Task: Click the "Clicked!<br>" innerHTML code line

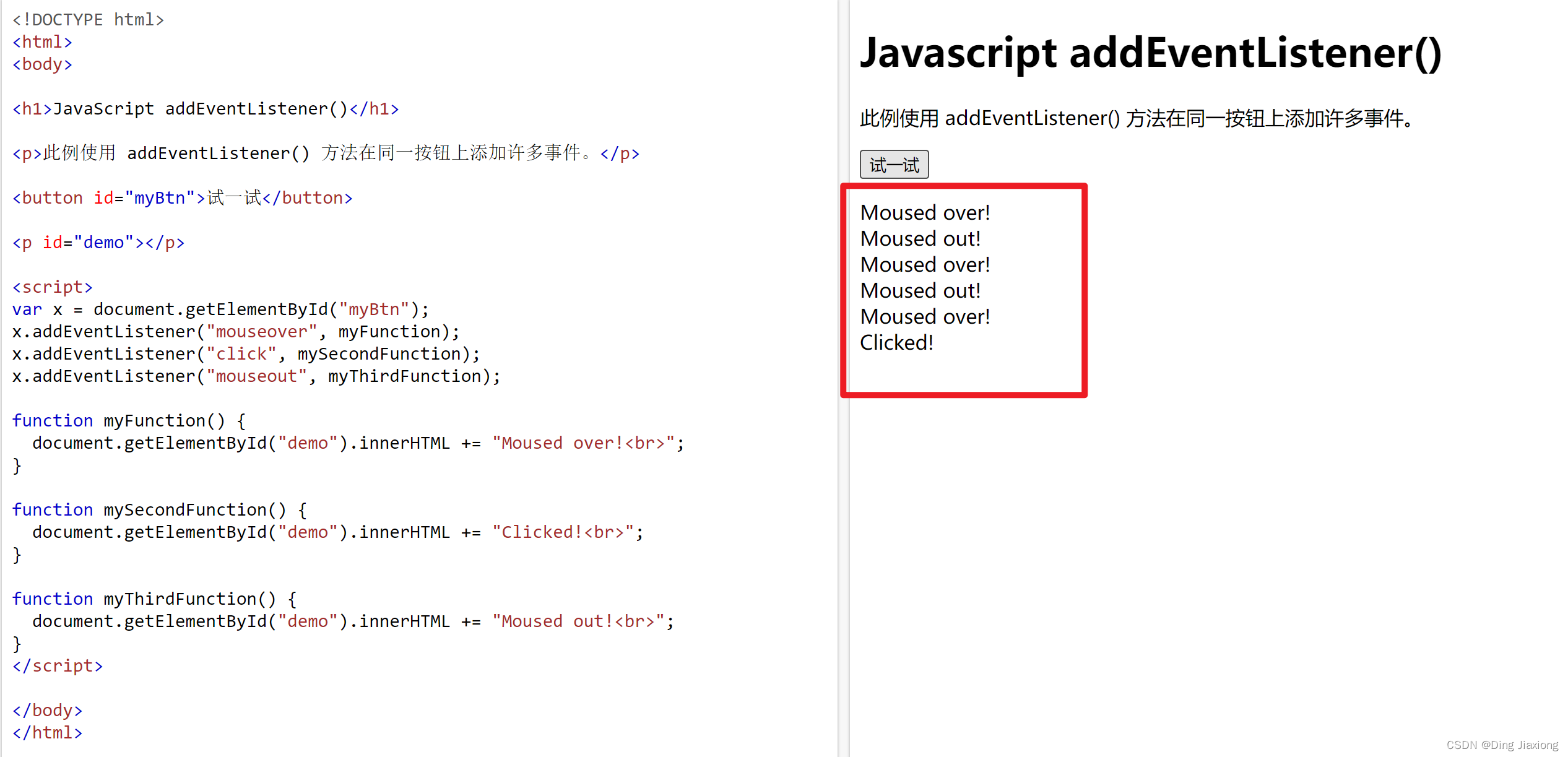Action: pyautogui.click(x=338, y=532)
